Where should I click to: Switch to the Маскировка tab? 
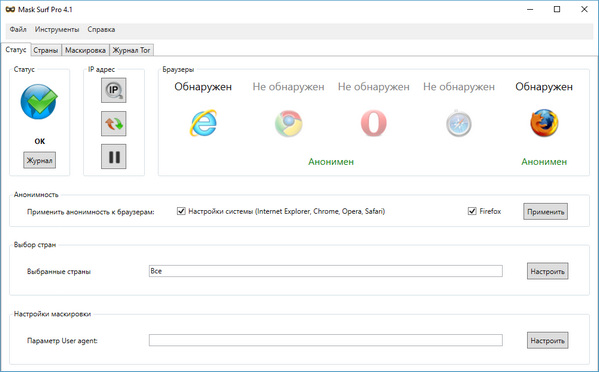85,50
